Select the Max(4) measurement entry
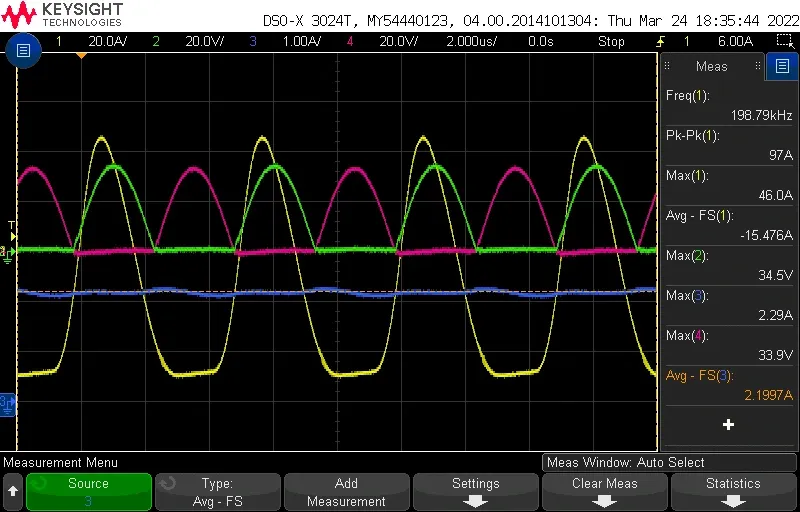800x512 pixels. [x=729, y=345]
